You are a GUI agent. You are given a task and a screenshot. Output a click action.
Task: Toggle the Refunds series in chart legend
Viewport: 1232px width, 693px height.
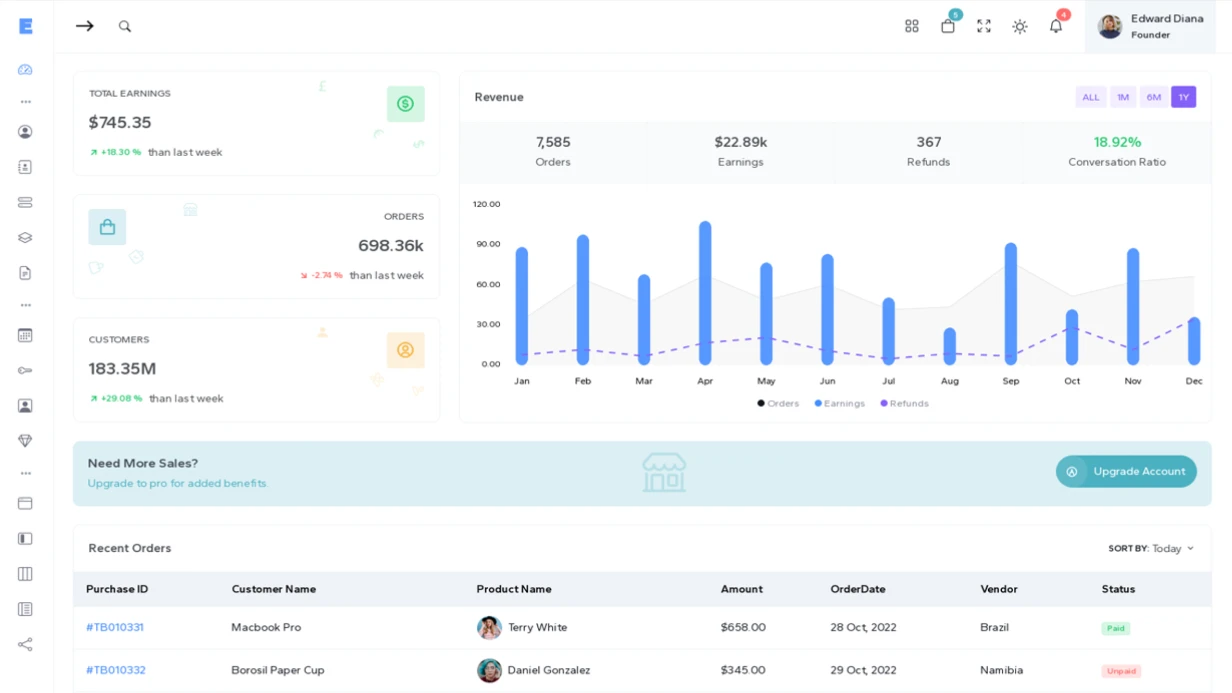pos(904,404)
